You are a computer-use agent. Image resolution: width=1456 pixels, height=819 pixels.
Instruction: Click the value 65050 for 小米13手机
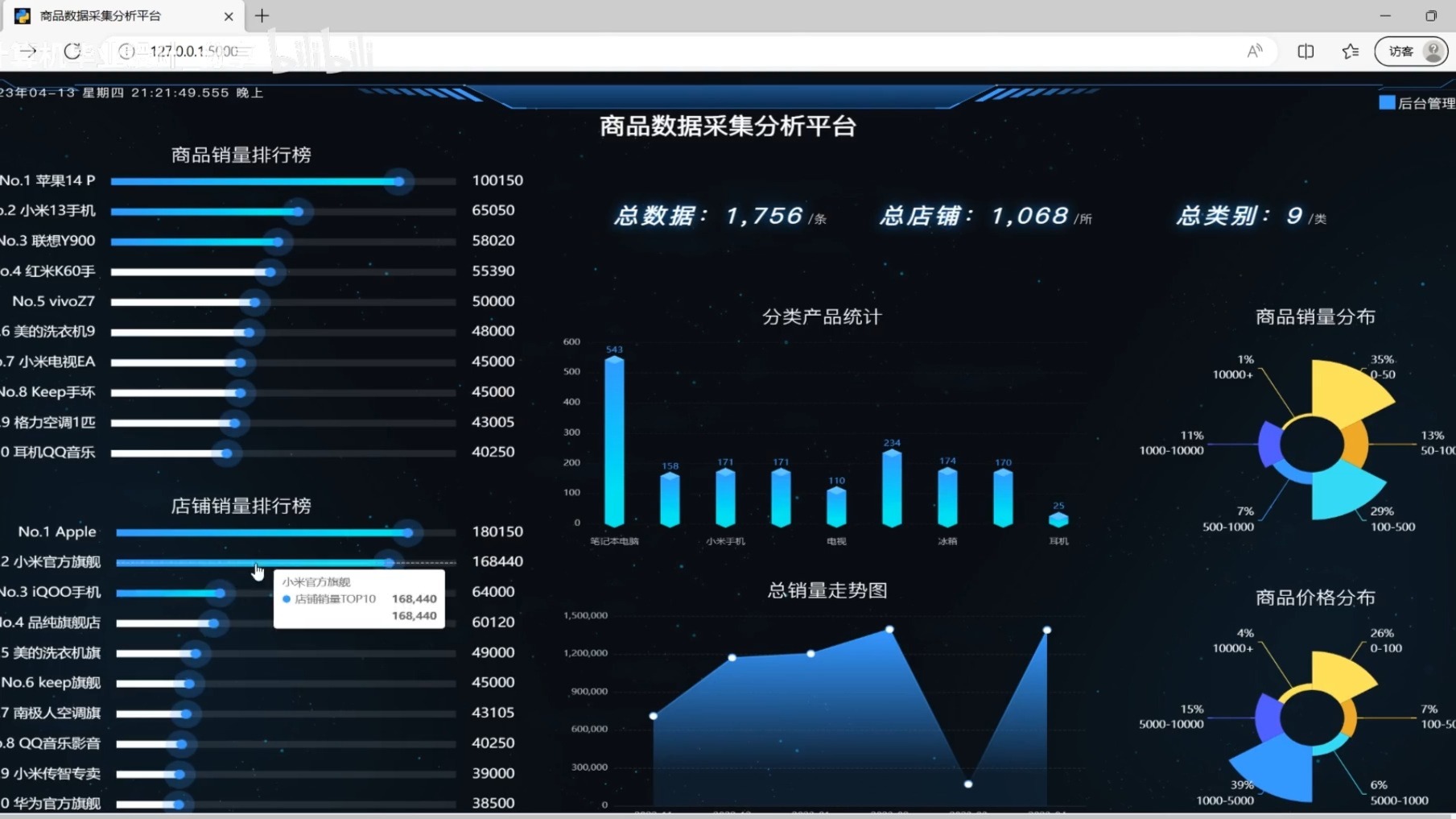[493, 210]
